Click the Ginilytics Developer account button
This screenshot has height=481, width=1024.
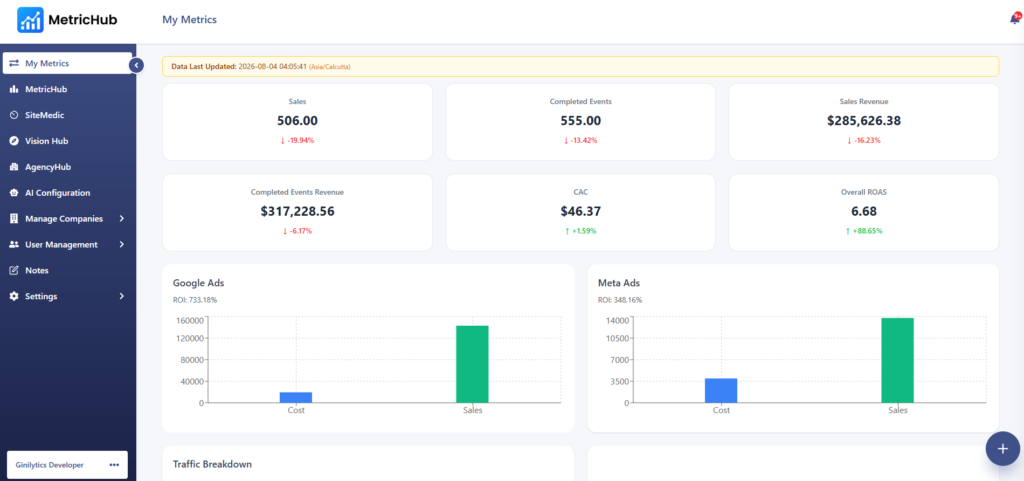pyautogui.click(x=67, y=465)
